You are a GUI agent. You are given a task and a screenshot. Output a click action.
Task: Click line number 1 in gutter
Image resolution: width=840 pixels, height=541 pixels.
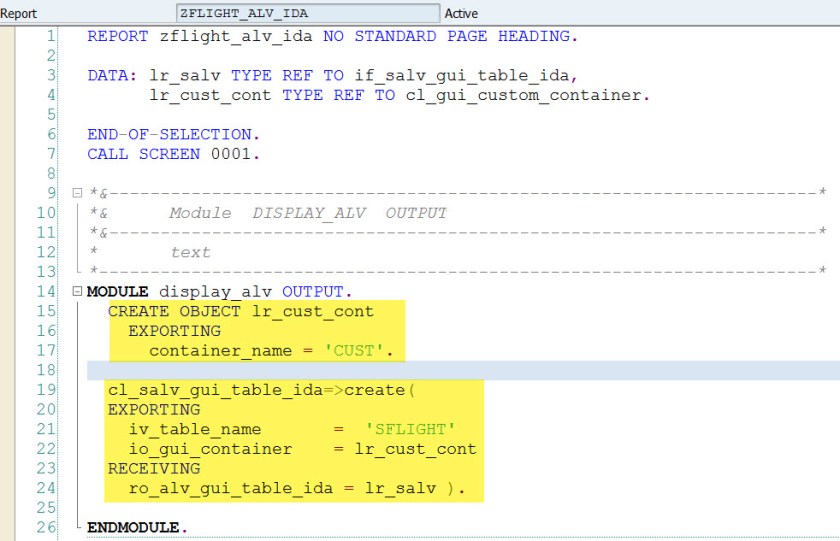pyautogui.click(x=51, y=36)
